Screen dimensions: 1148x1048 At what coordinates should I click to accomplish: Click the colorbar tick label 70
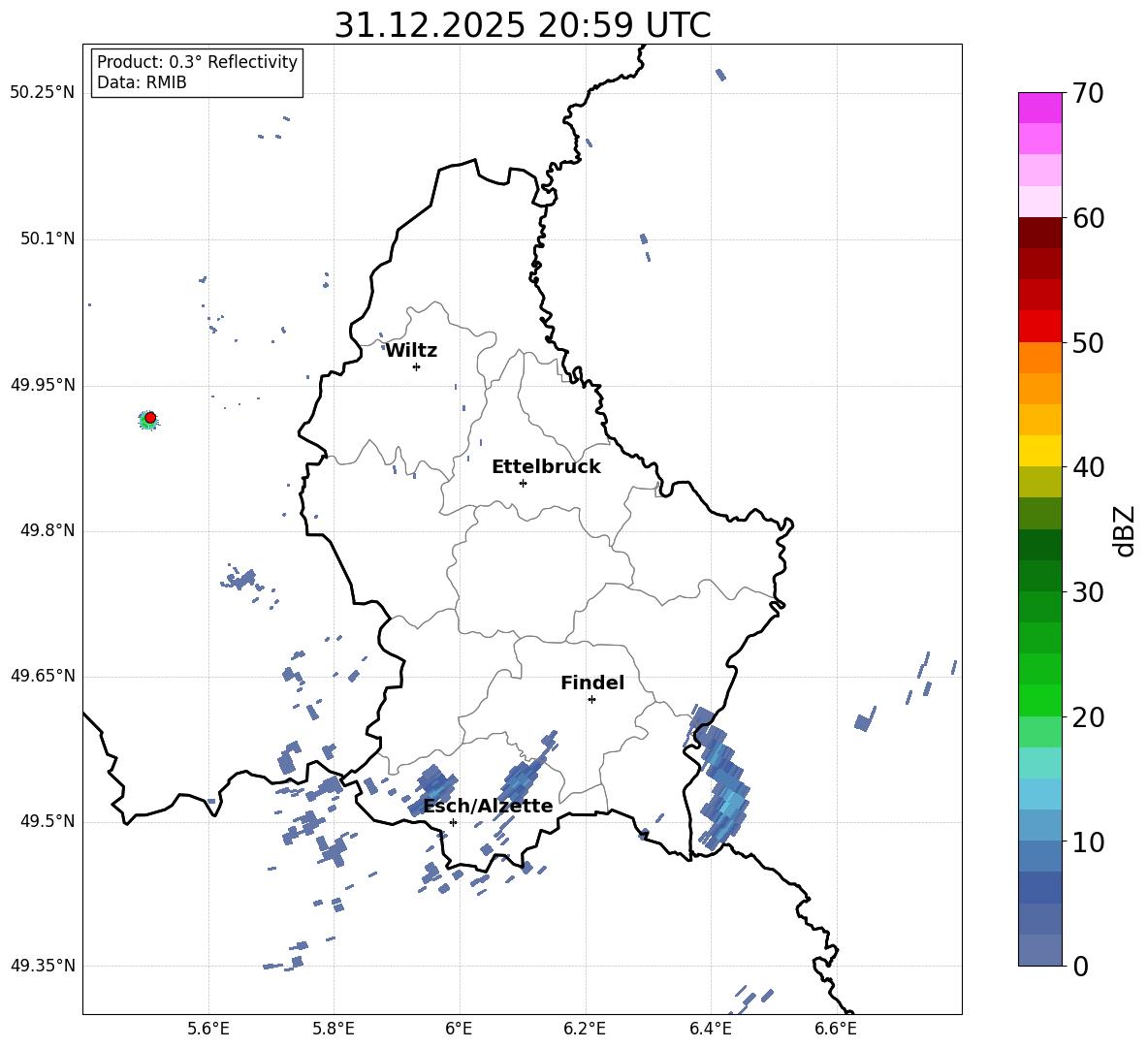pyautogui.click(x=1088, y=93)
